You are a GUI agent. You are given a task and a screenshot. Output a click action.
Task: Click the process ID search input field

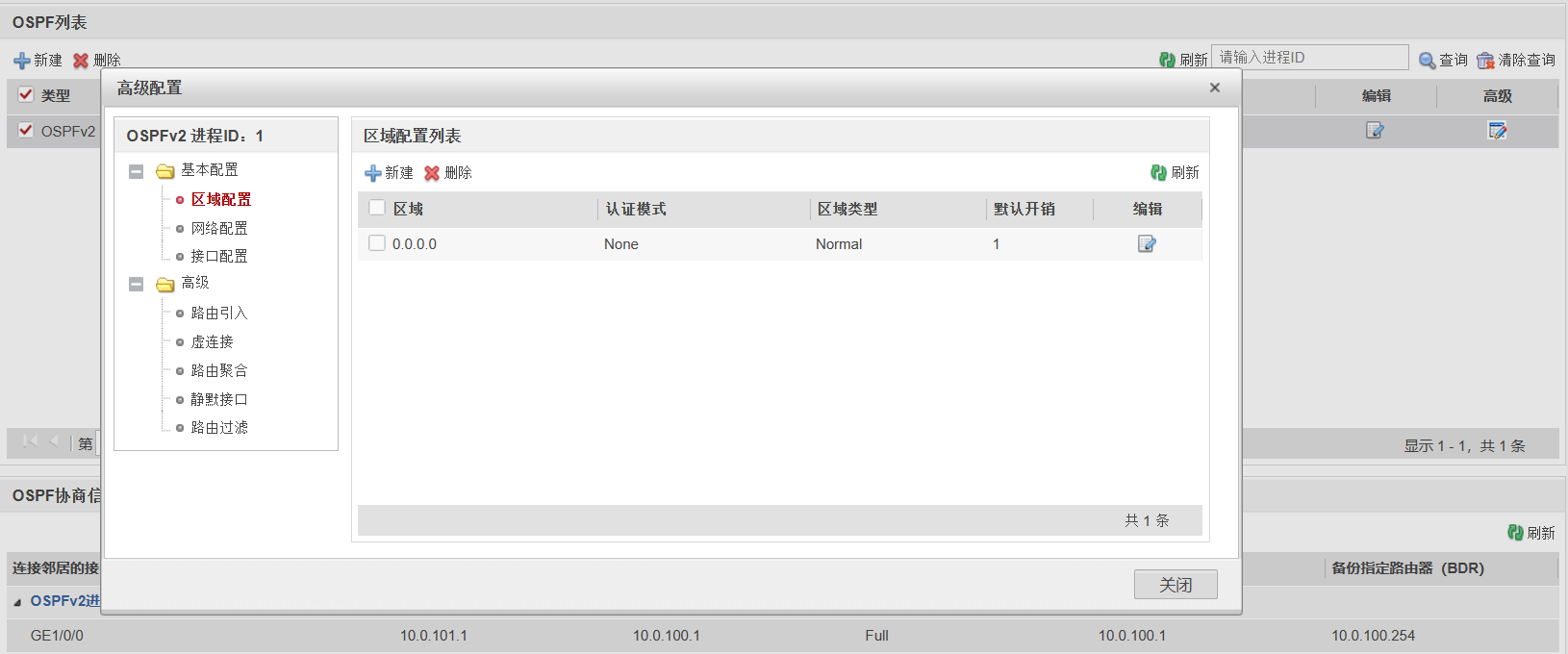[x=1309, y=58]
